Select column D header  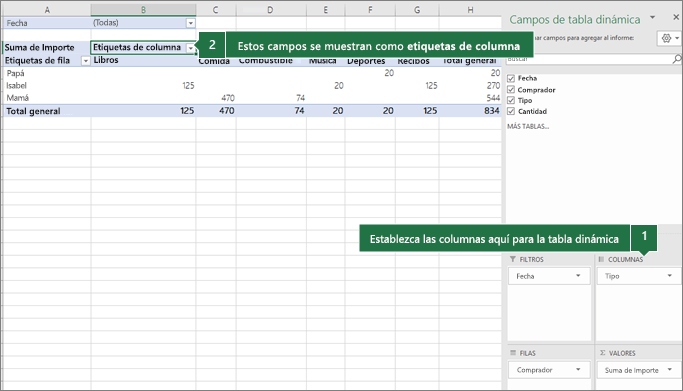click(x=270, y=10)
